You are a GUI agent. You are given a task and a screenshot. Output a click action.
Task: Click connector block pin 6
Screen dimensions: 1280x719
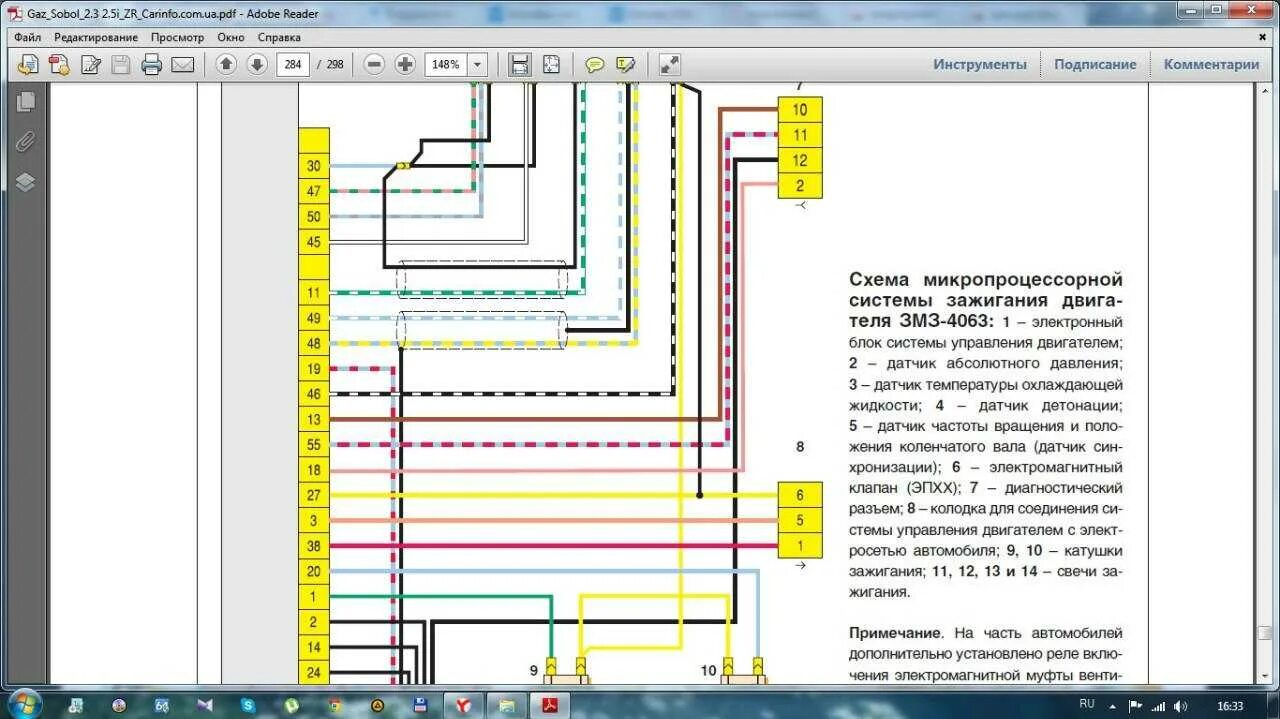[x=800, y=495]
